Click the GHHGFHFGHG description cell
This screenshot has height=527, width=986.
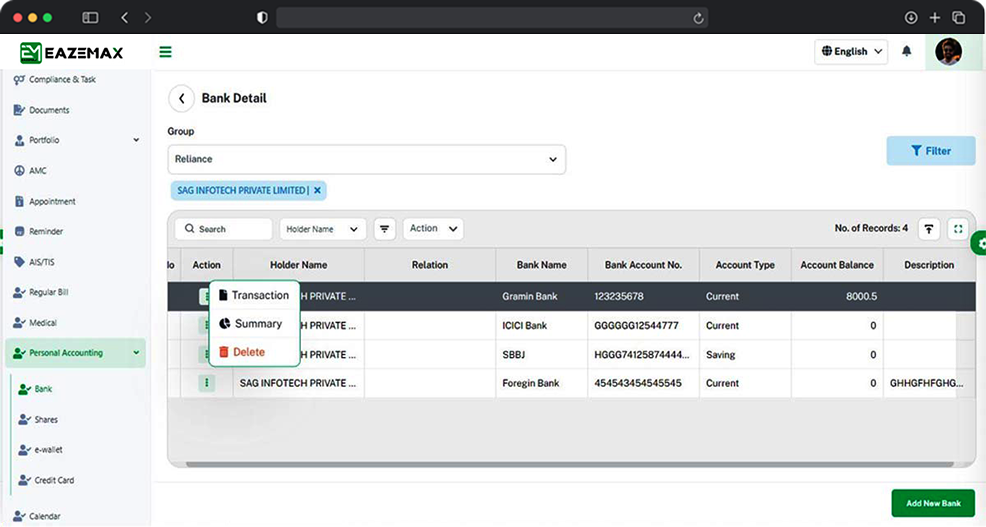coord(929,383)
